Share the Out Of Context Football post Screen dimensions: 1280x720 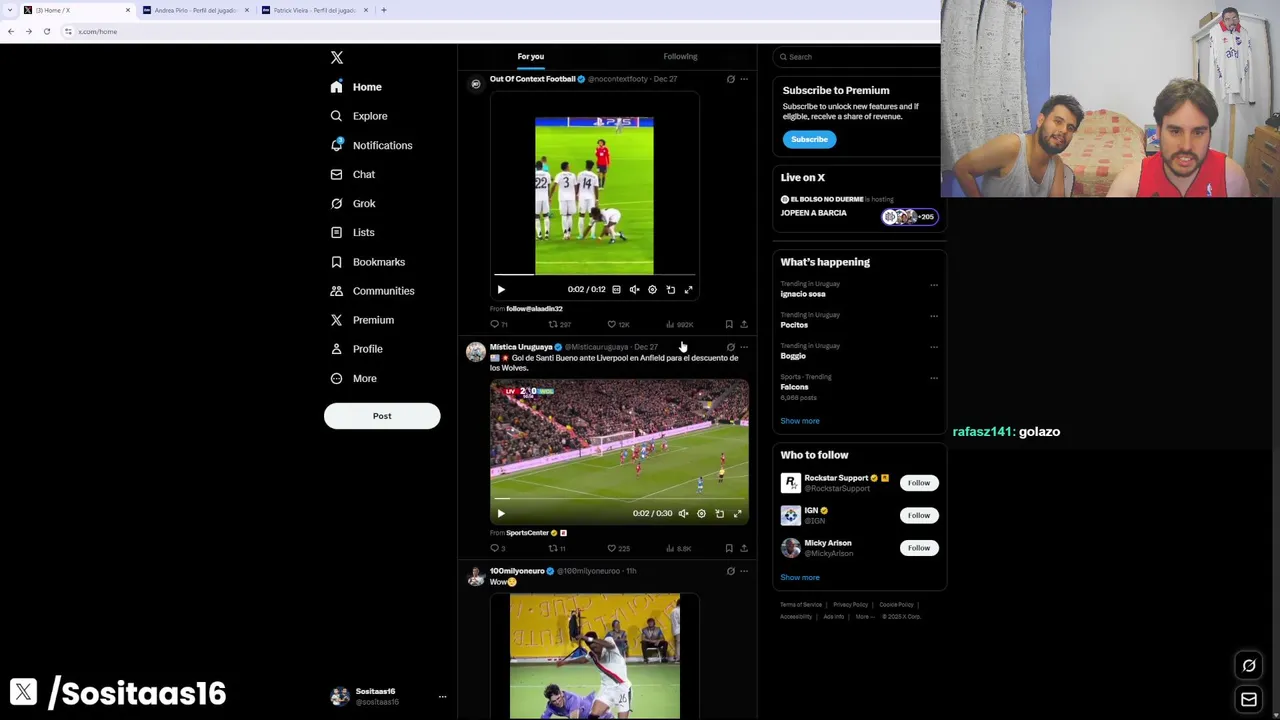click(743, 324)
